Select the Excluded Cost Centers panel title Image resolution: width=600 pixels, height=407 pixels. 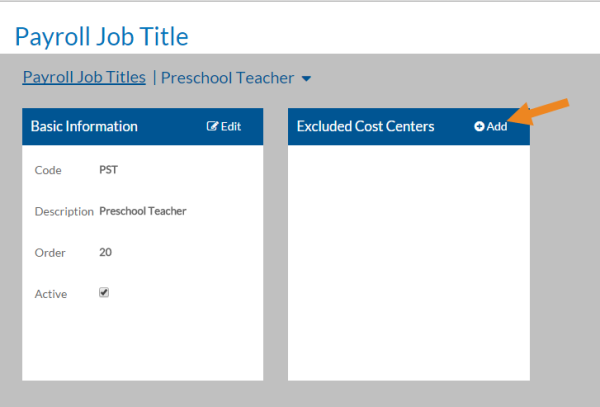click(366, 127)
